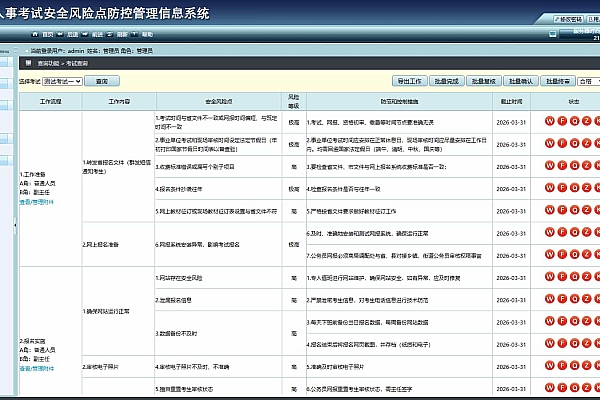Click Q status icon in 擅自重置考生审核状态 row
Image resolution: width=600 pixels, height=400 pixels.
574,388
